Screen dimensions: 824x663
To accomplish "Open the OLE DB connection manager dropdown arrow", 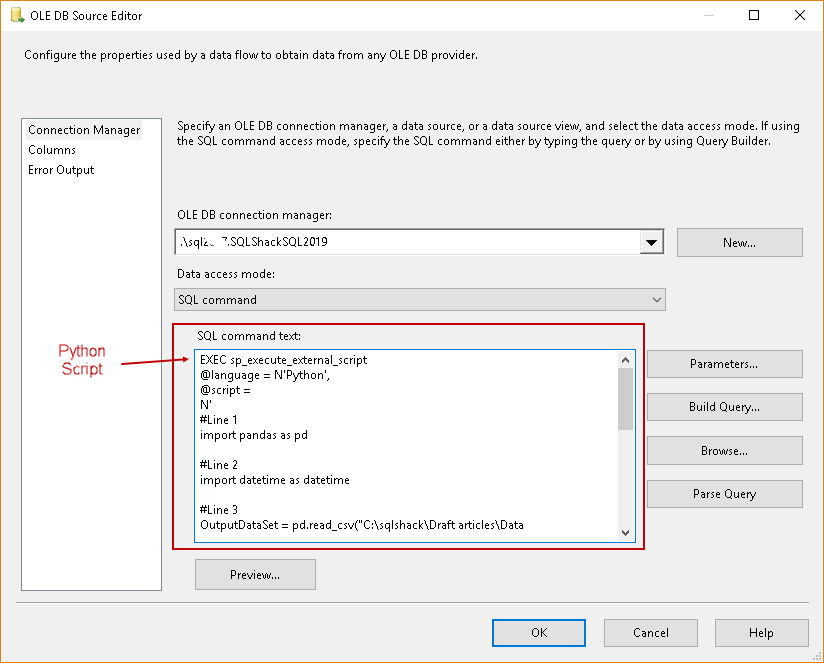I will point(652,242).
